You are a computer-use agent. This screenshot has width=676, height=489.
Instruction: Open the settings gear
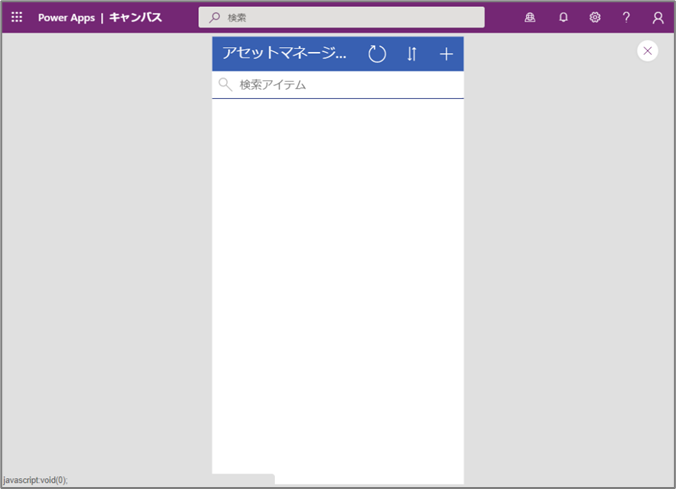(x=595, y=17)
